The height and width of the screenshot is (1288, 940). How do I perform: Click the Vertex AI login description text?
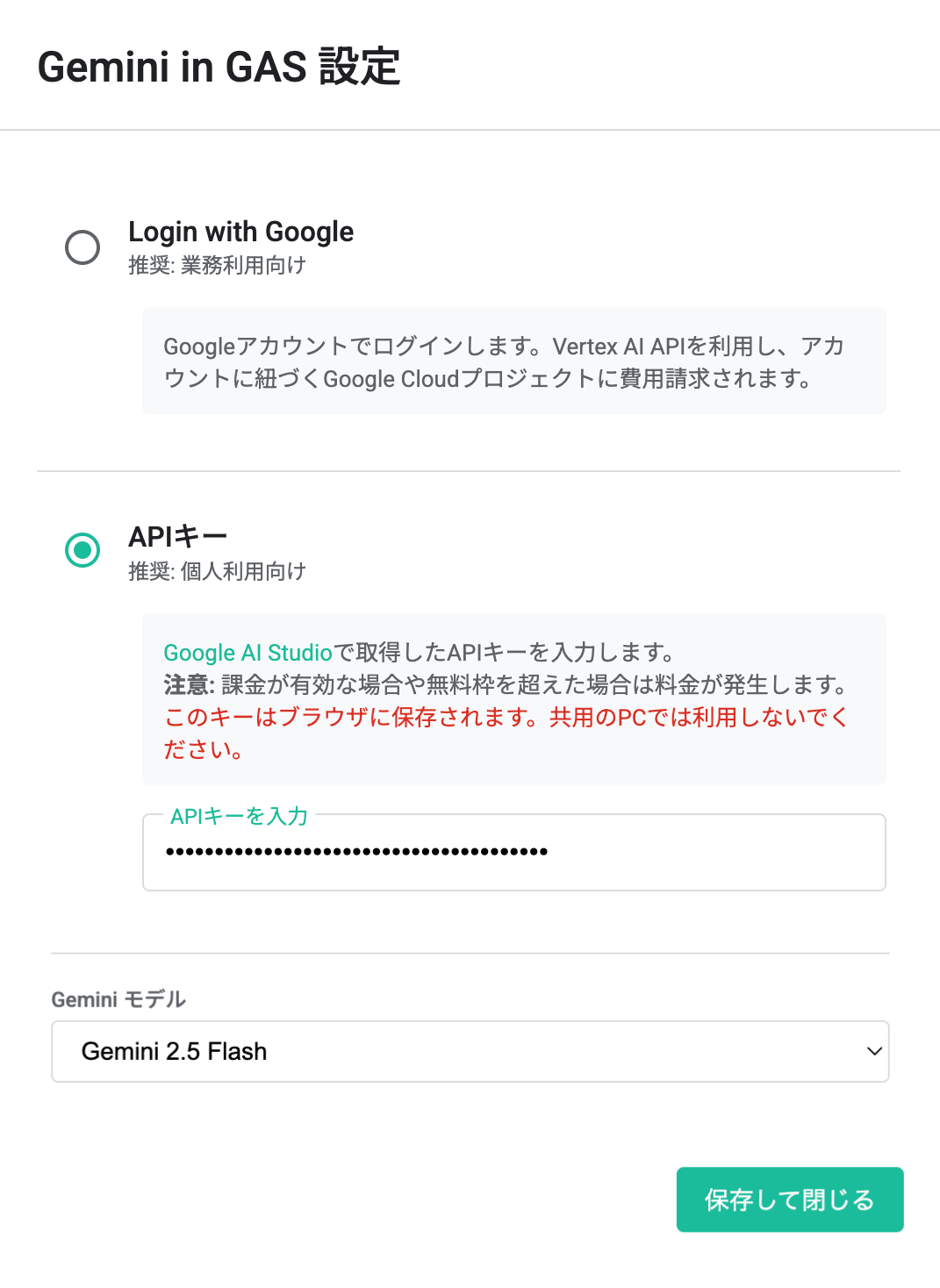click(504, 347)
